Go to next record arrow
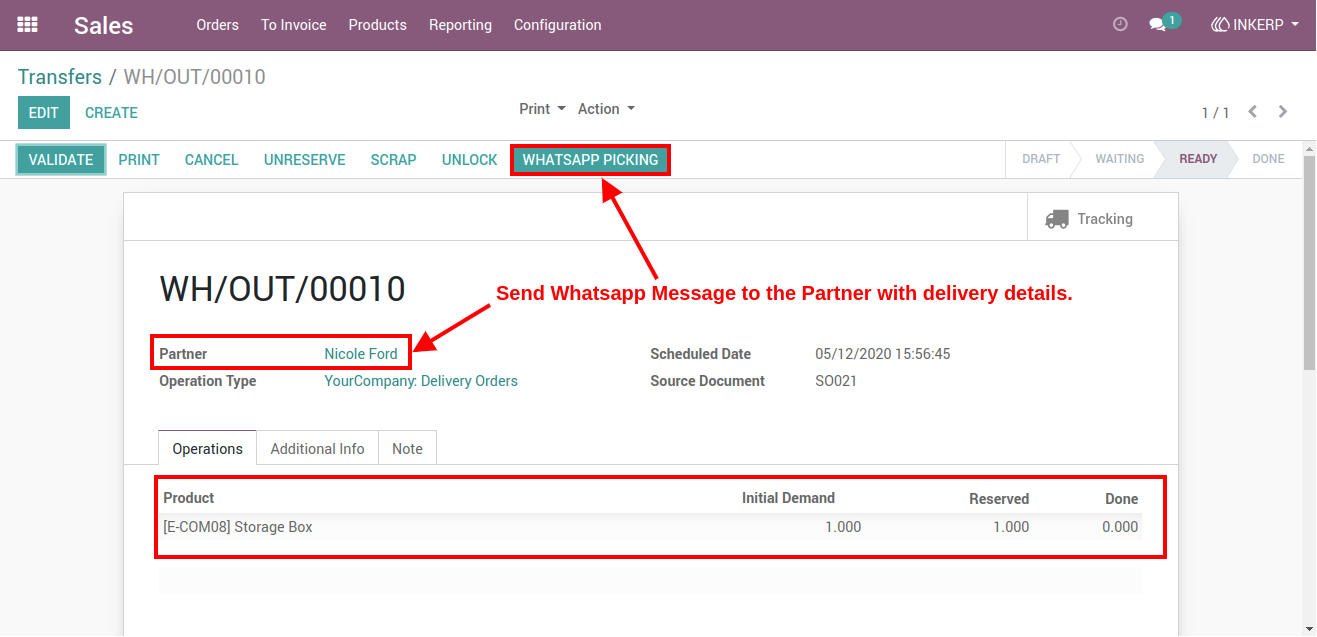Screen dimensions: 1317x637 click(x=1283, y=112)
